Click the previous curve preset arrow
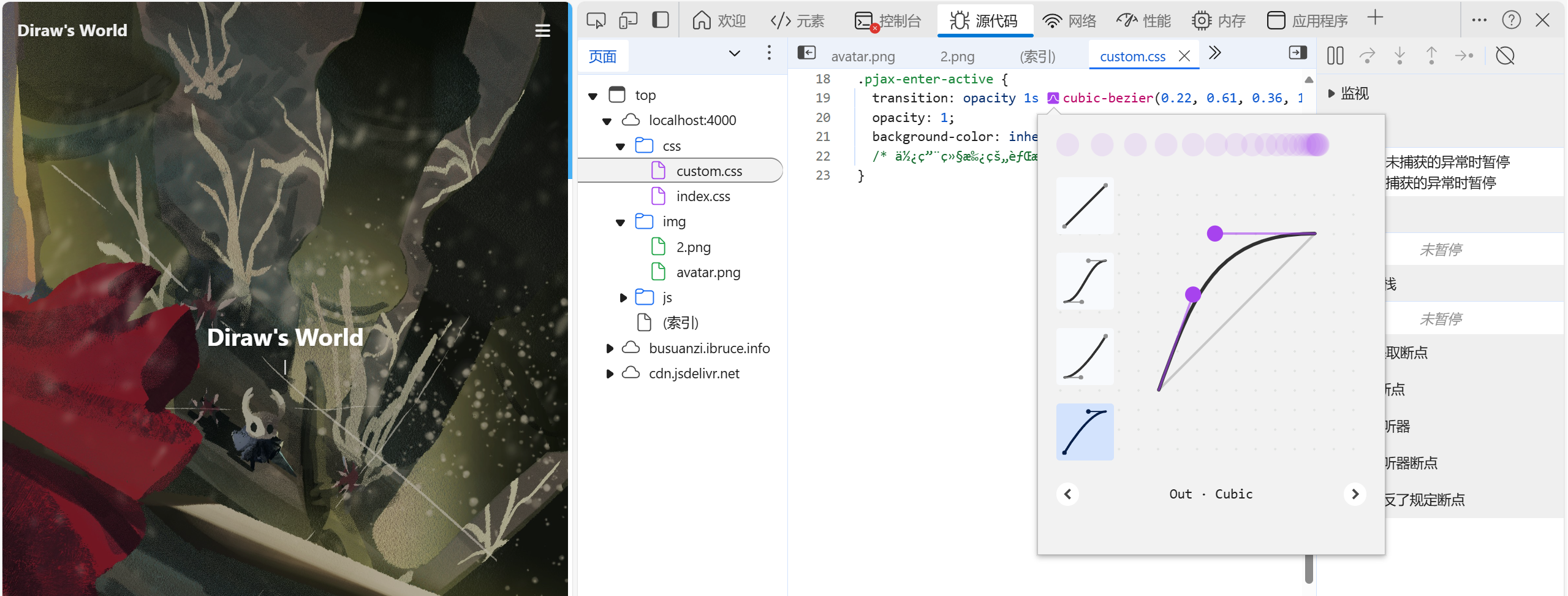Screen dimensions: 1568x596 pyautogui.click(x=1067, y=494)
